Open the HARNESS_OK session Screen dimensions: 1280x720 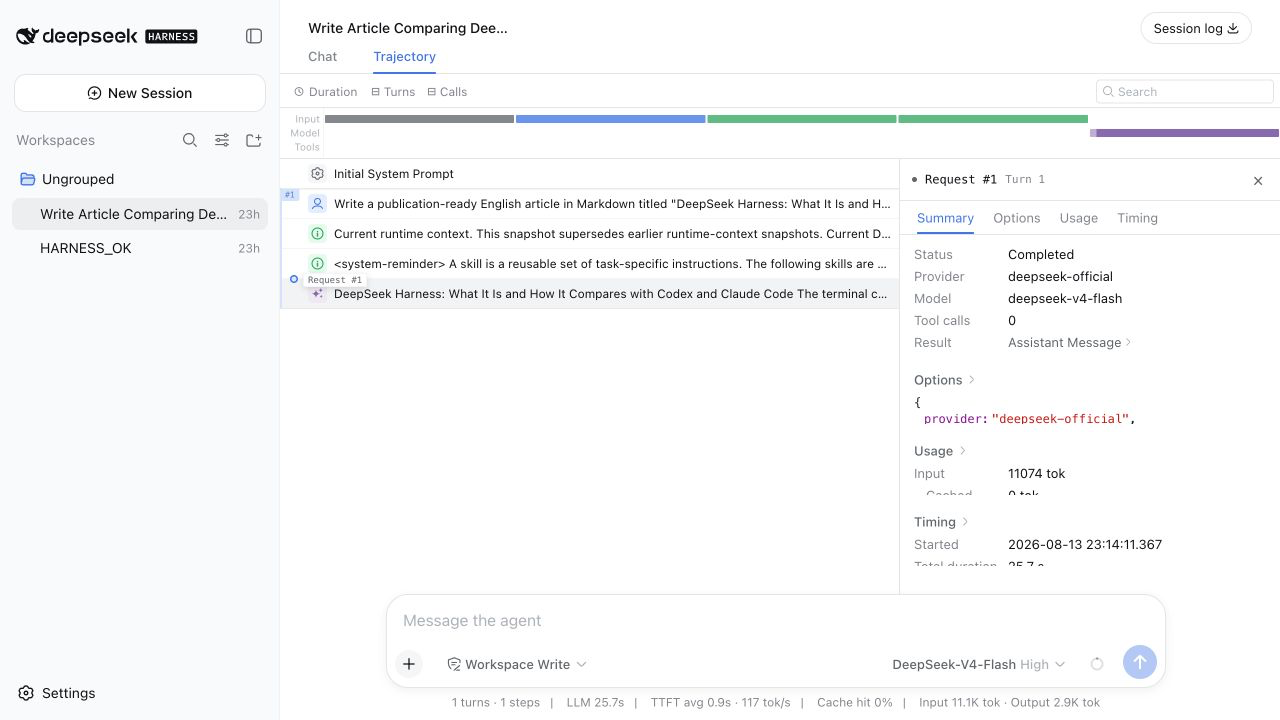coord(140,248)
